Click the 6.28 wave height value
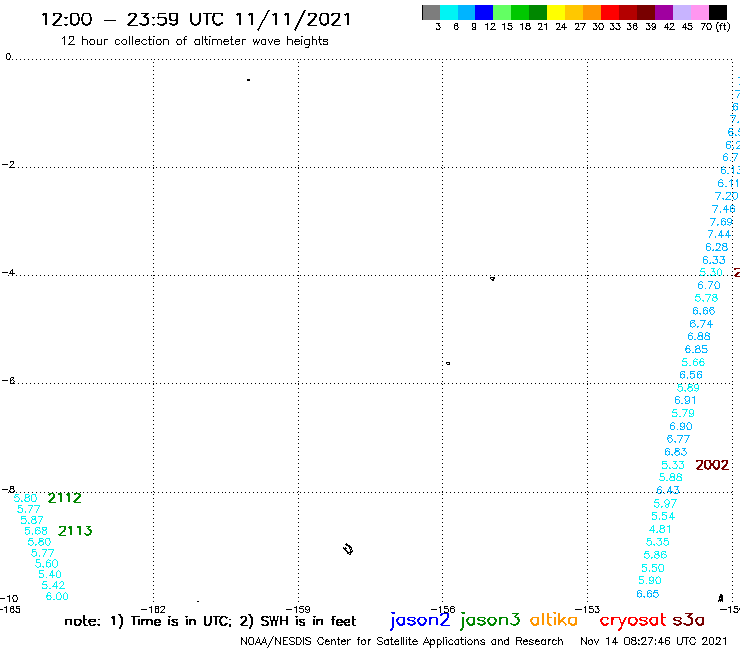The width and height of the screenshot is (740, 650). [716, 247]
